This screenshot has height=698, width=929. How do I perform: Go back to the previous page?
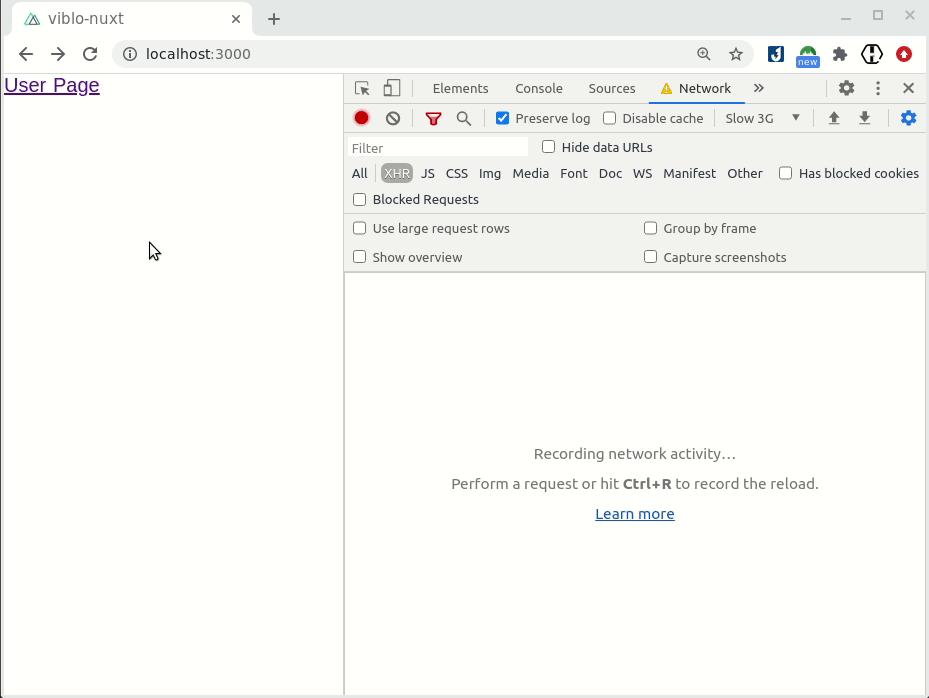(25, 54)
